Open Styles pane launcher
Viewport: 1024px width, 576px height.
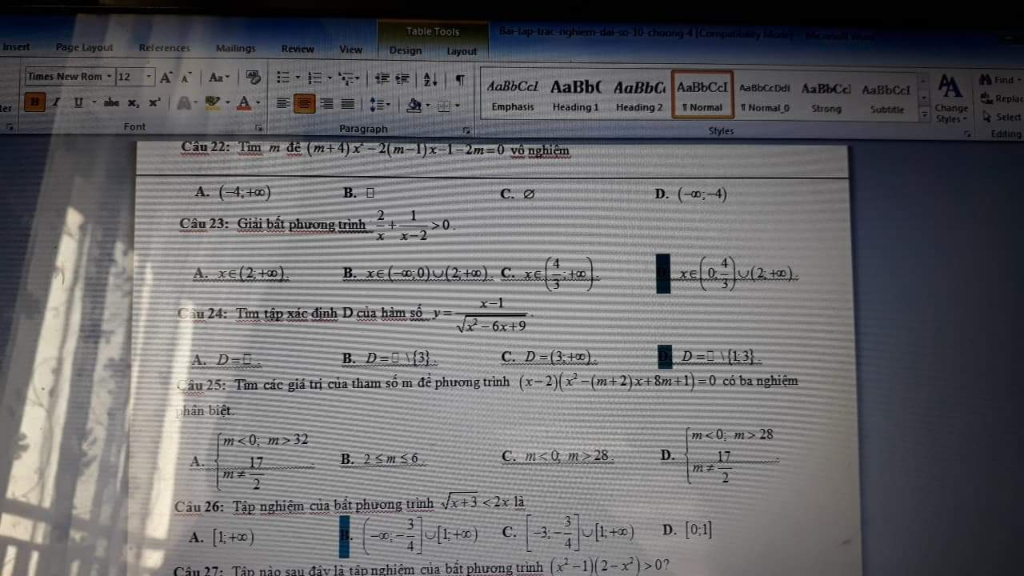point(967,133)
